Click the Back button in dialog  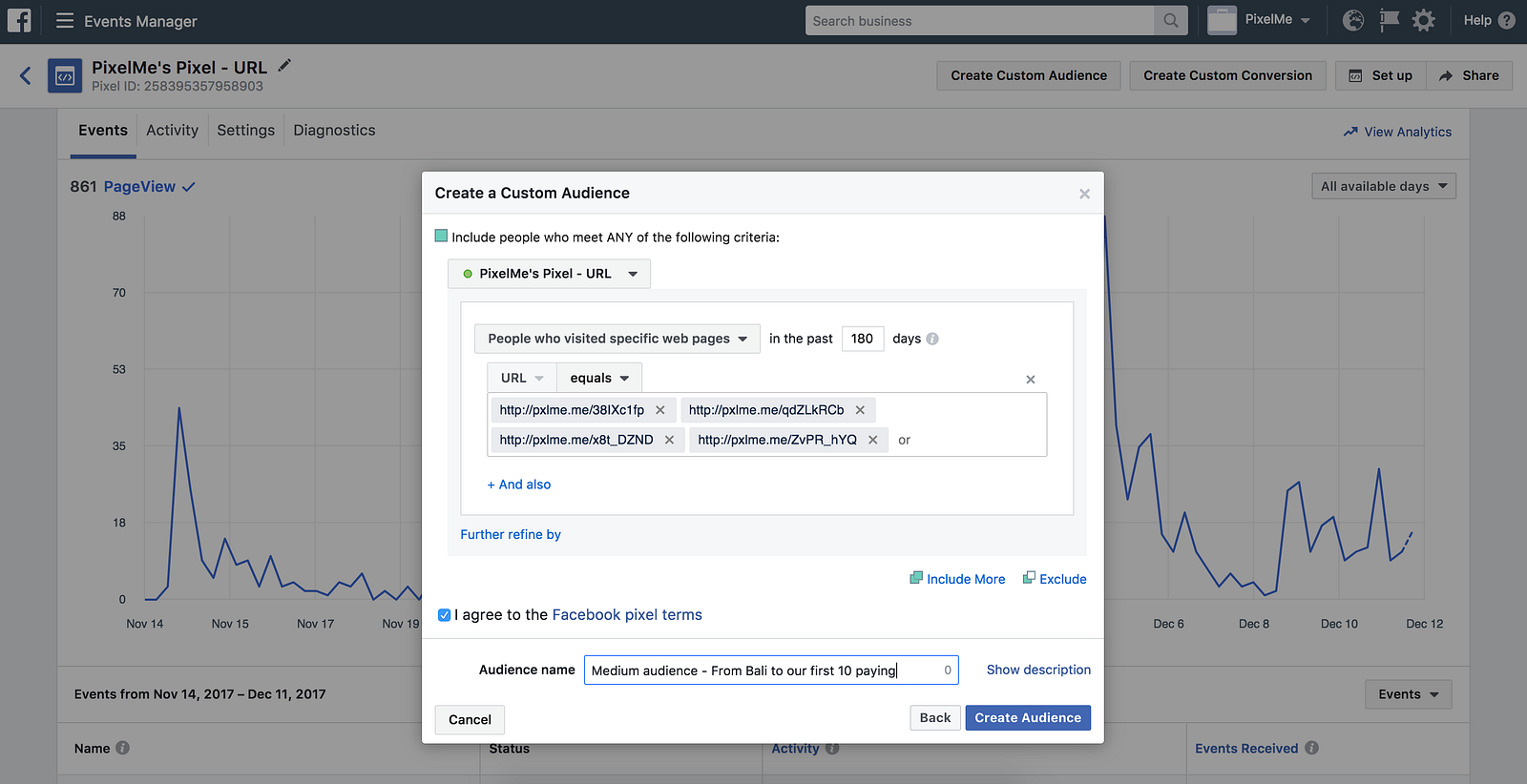[935, 717]
